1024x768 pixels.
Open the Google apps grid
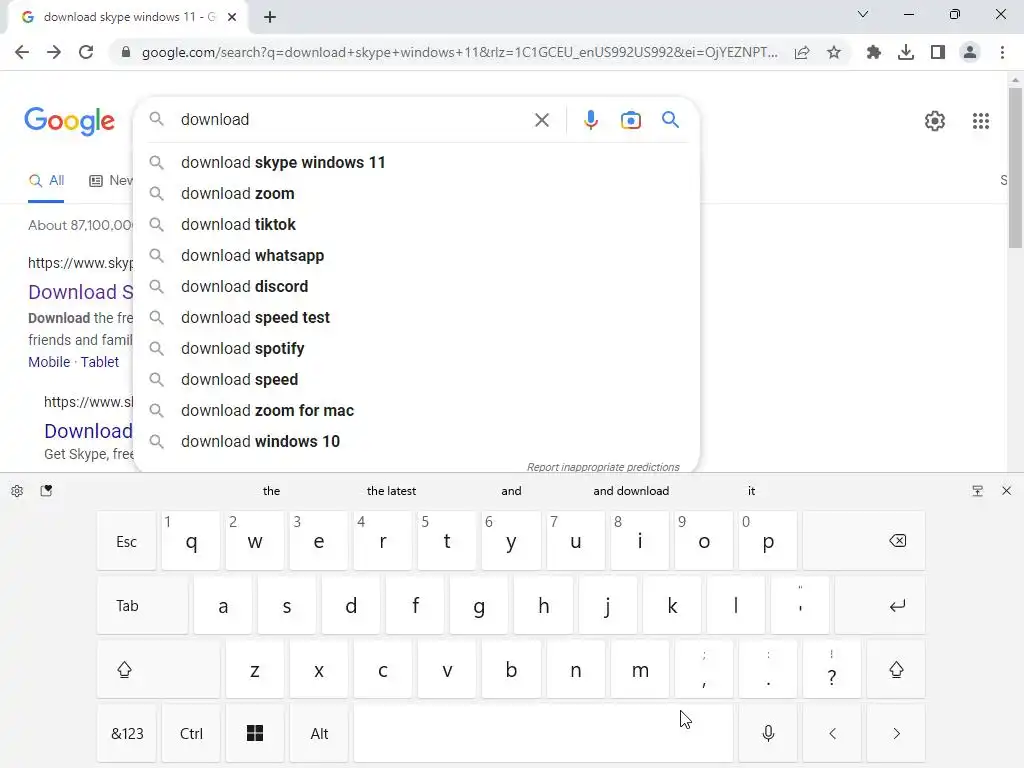980,121
